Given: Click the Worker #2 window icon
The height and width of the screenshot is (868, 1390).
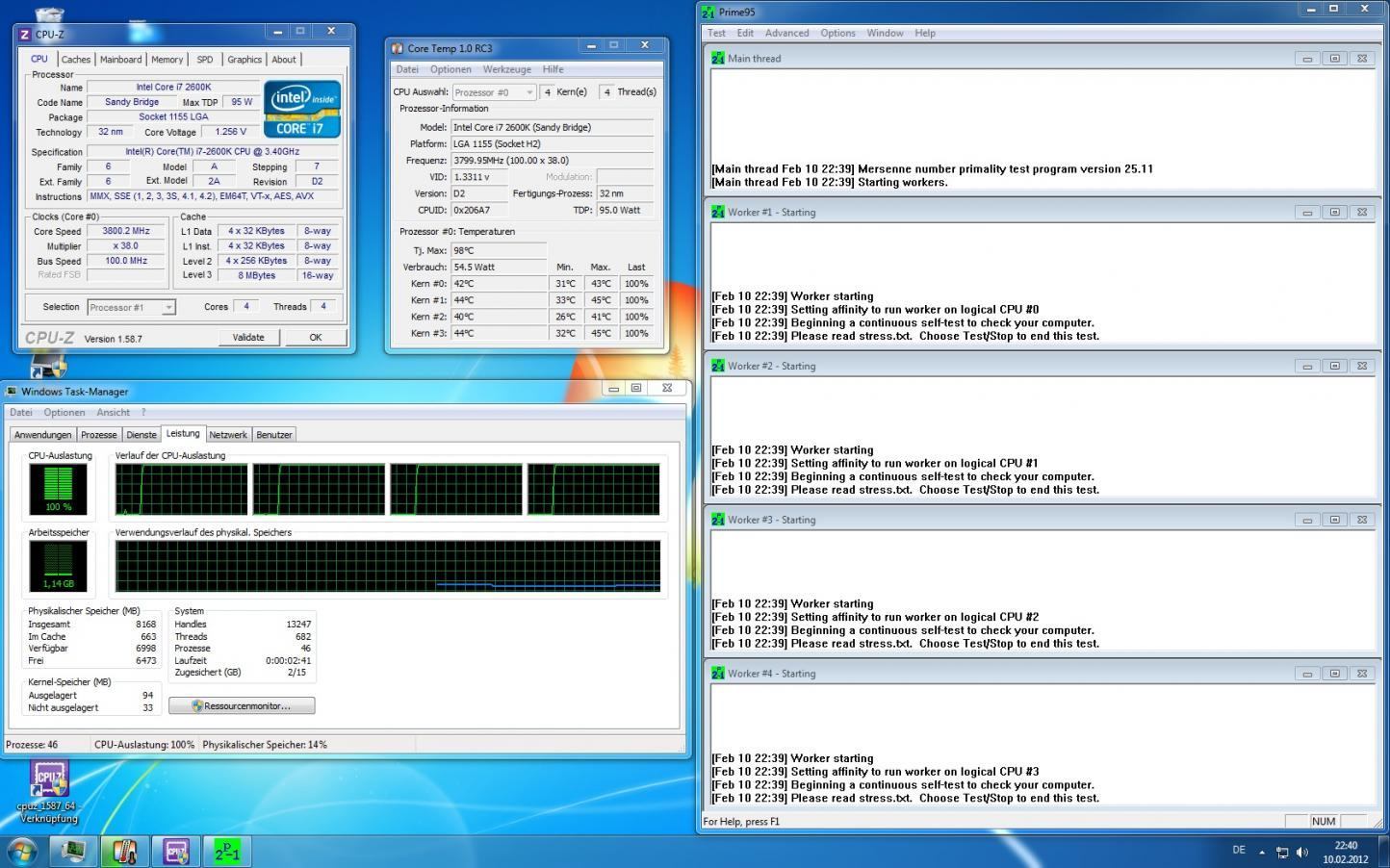Looking at the screenshot, I should point(718,367).
